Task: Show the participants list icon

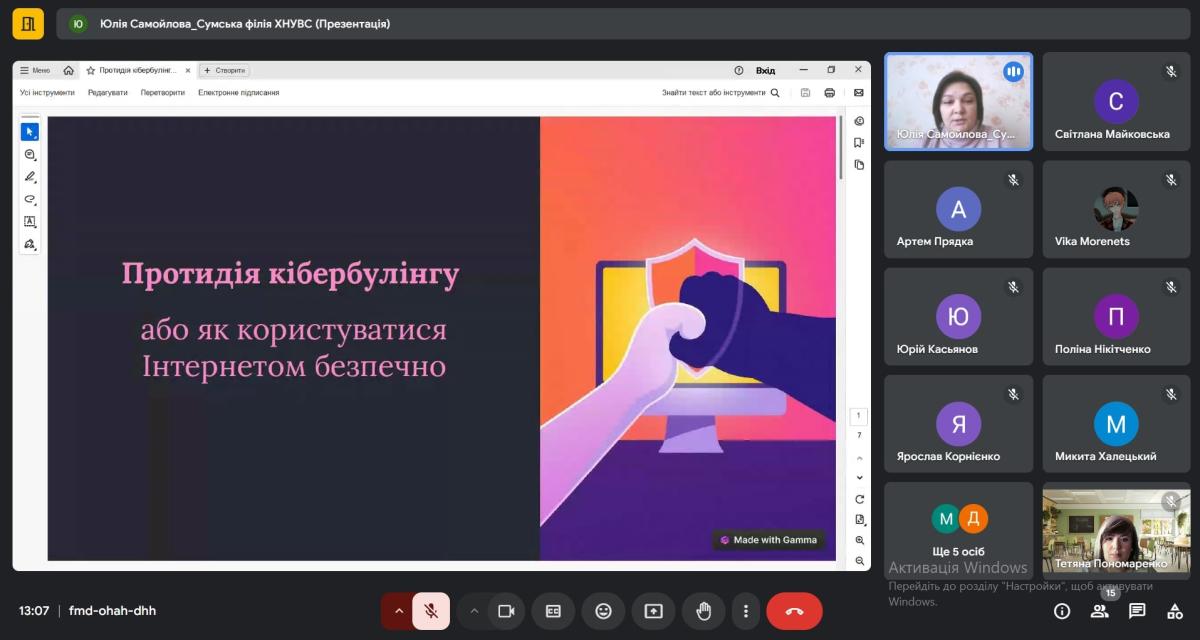Action: coord(1100,611)
